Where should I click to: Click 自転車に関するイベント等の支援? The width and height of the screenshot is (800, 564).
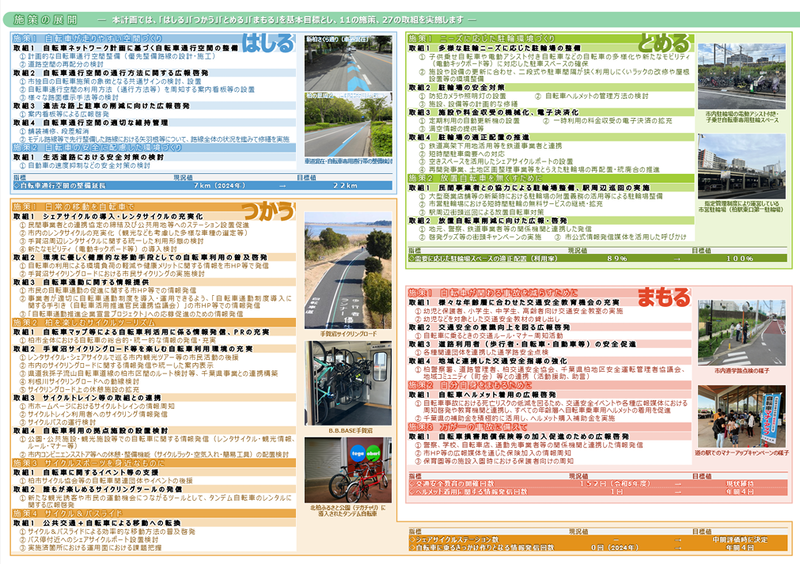click(101, 473)
